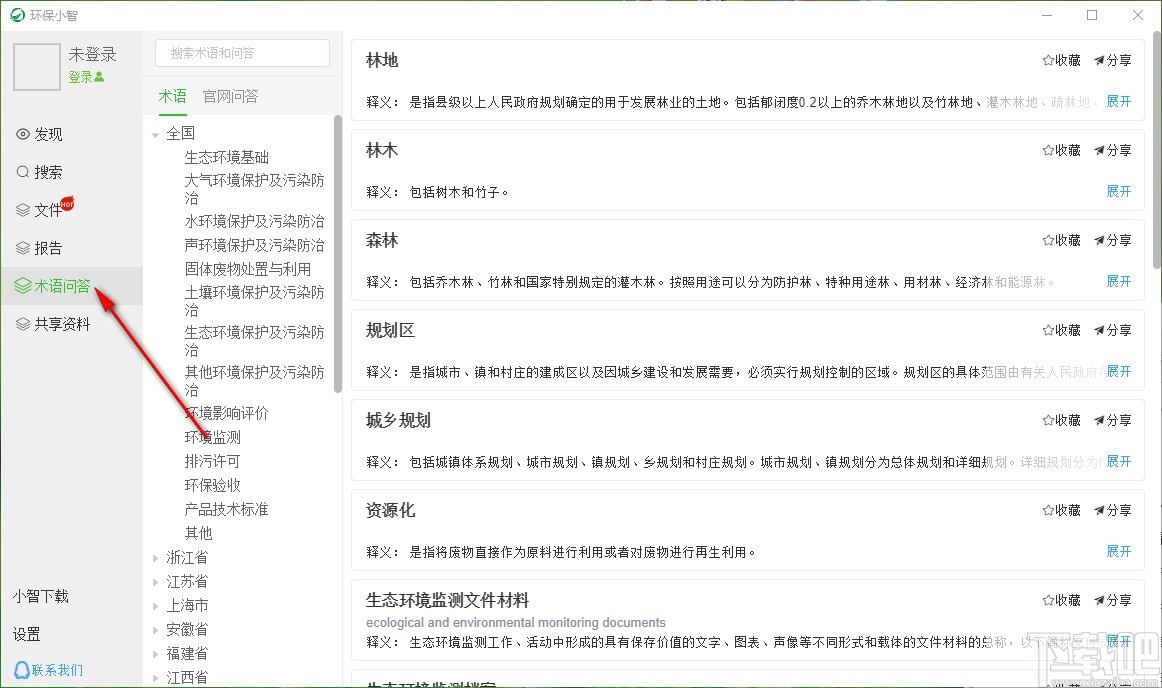This screenshot has width=1162, height=688.
Task: Open the 报告 (Reports) section
Action: (x=41, y=248)
